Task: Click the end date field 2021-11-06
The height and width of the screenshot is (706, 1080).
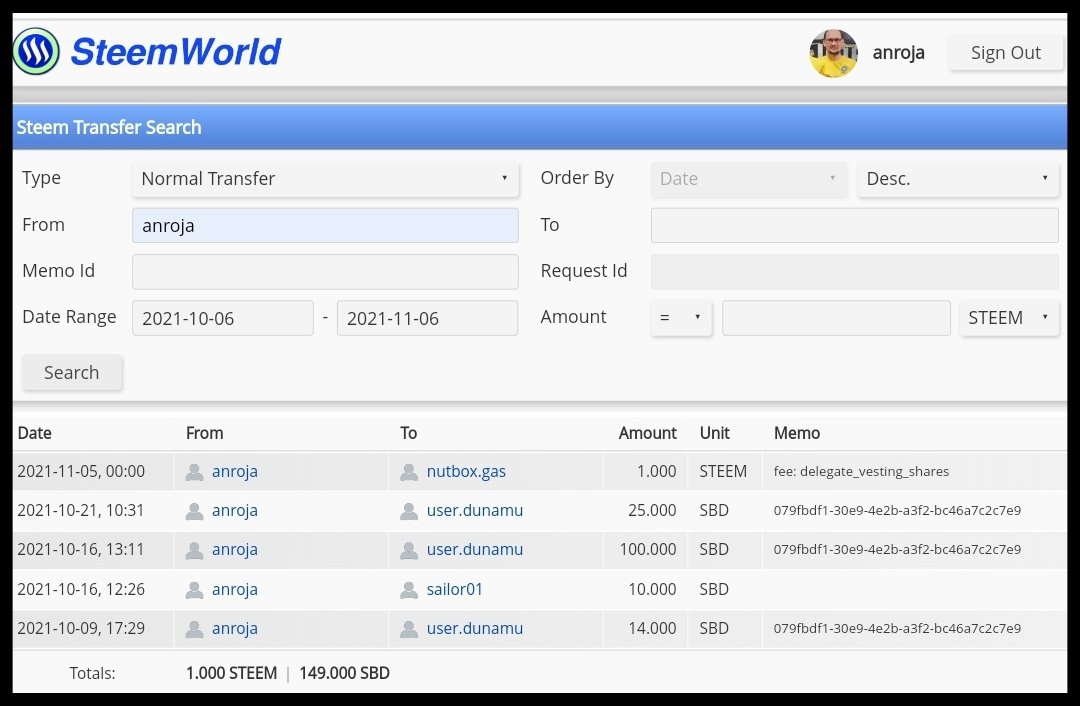Action: pyautogui.click(x=427, y=318)
